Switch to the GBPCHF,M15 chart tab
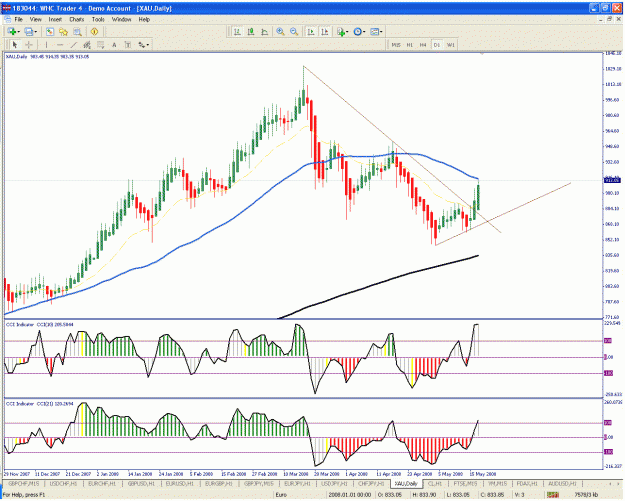 click(24, 483)
